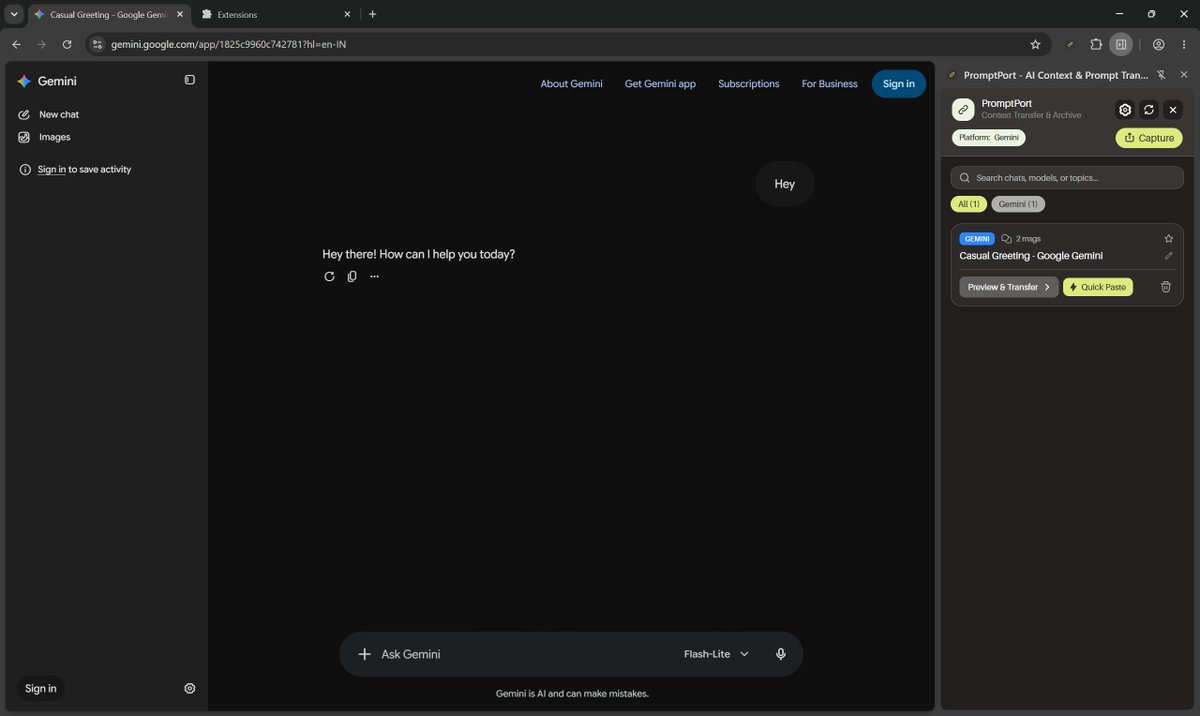Open the browser Extensions puzzle icon
The height and width of the screenshot is (716, 1200).
tap(1096, 44)
